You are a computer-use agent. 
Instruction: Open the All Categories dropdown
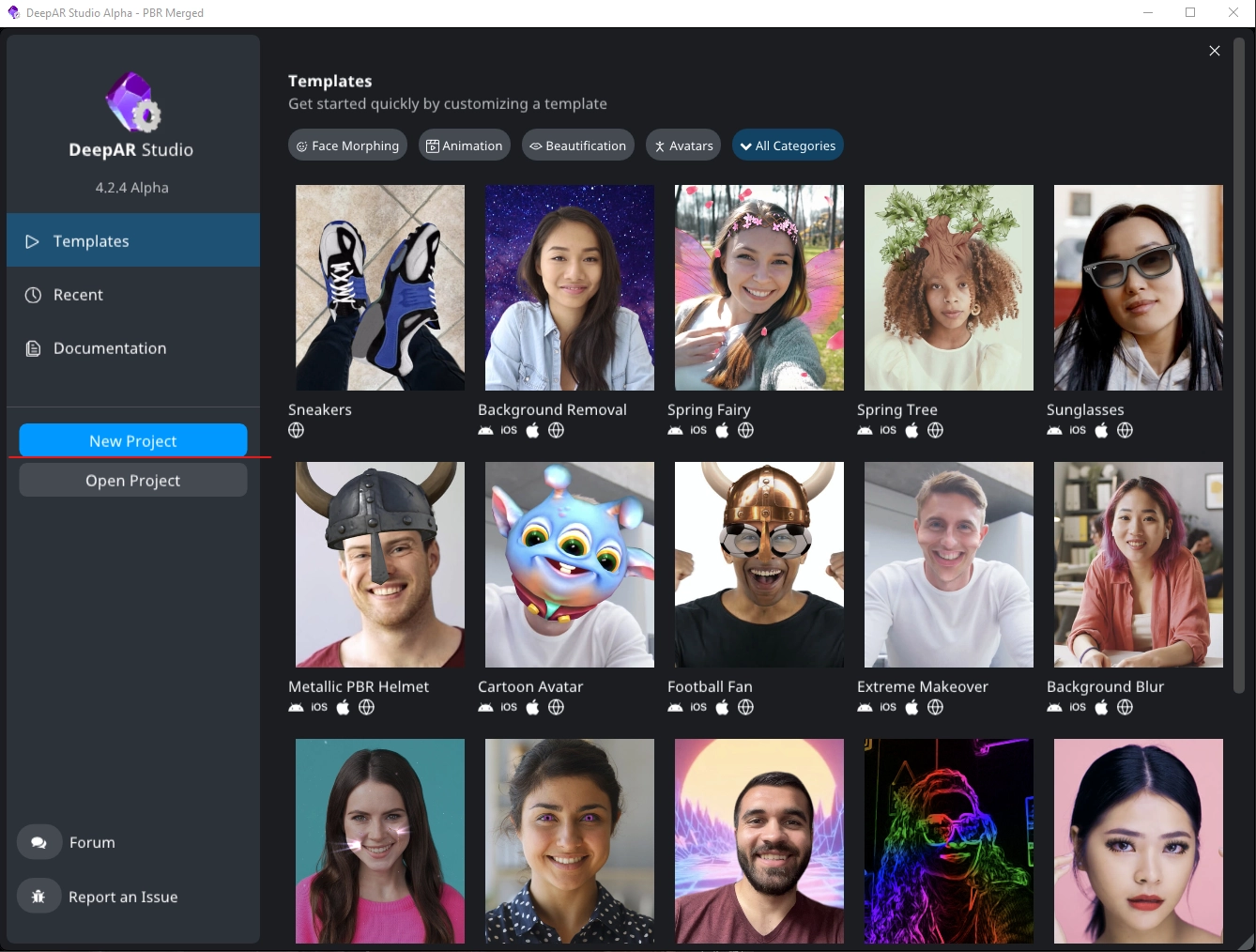[788, 146]
